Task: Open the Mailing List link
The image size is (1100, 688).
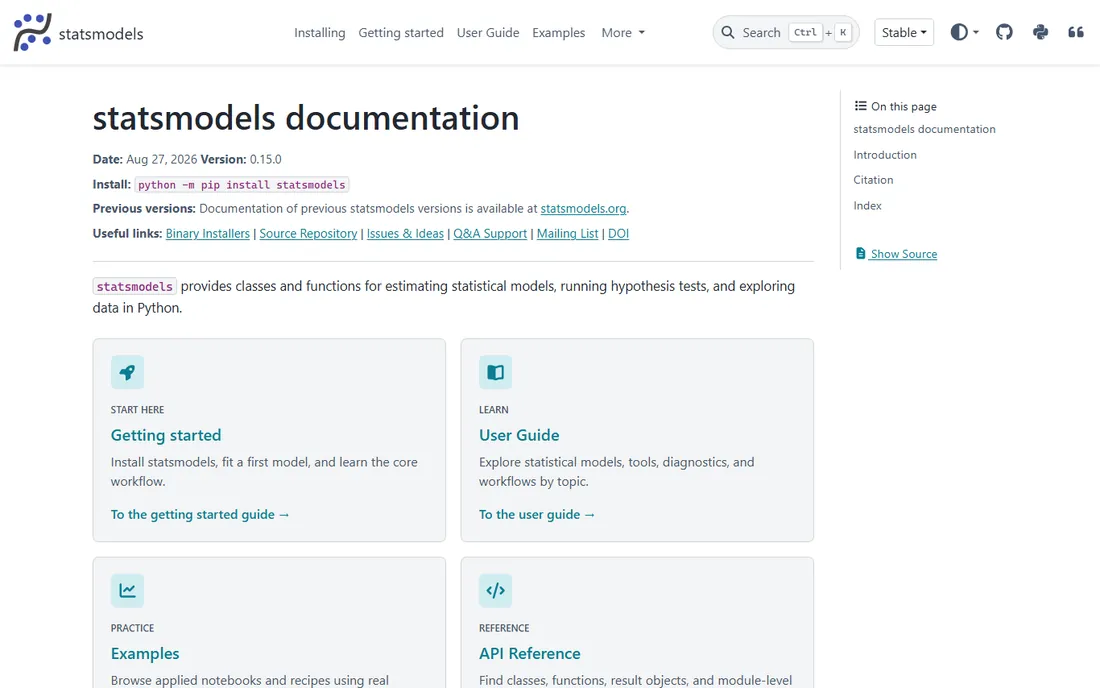Action: (x=568, y=234)
